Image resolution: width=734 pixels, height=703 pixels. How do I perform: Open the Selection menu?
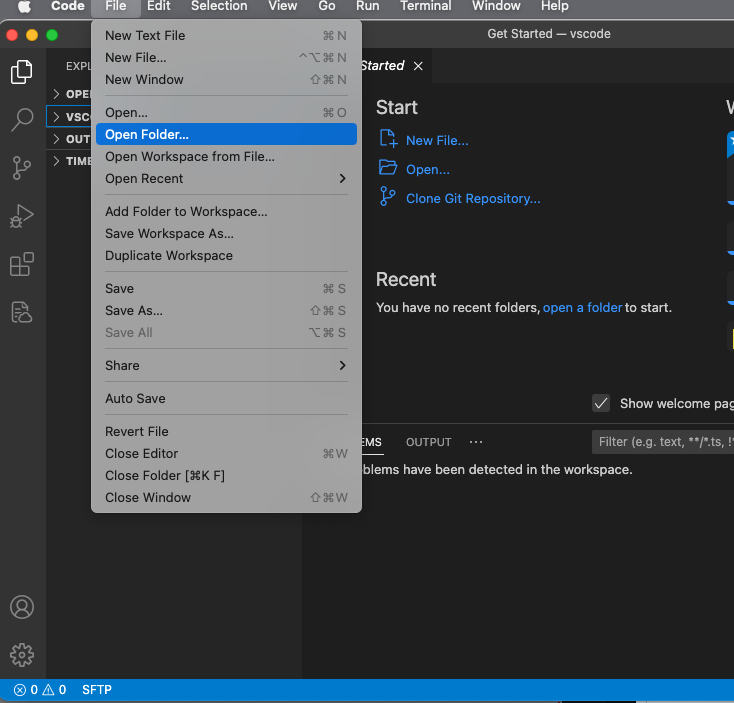pos(219,7)
